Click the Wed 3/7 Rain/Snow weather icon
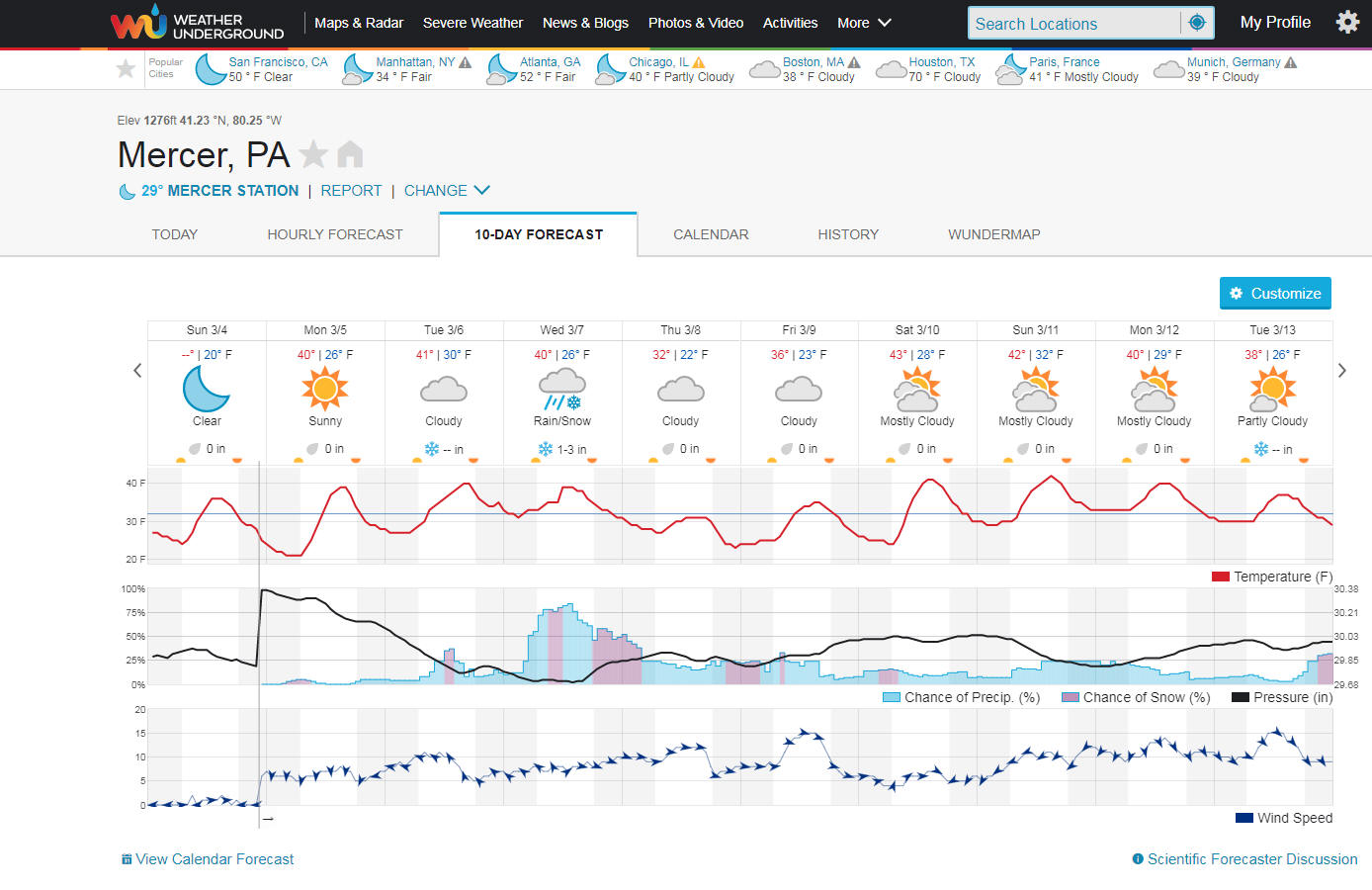 pos(561,389)
